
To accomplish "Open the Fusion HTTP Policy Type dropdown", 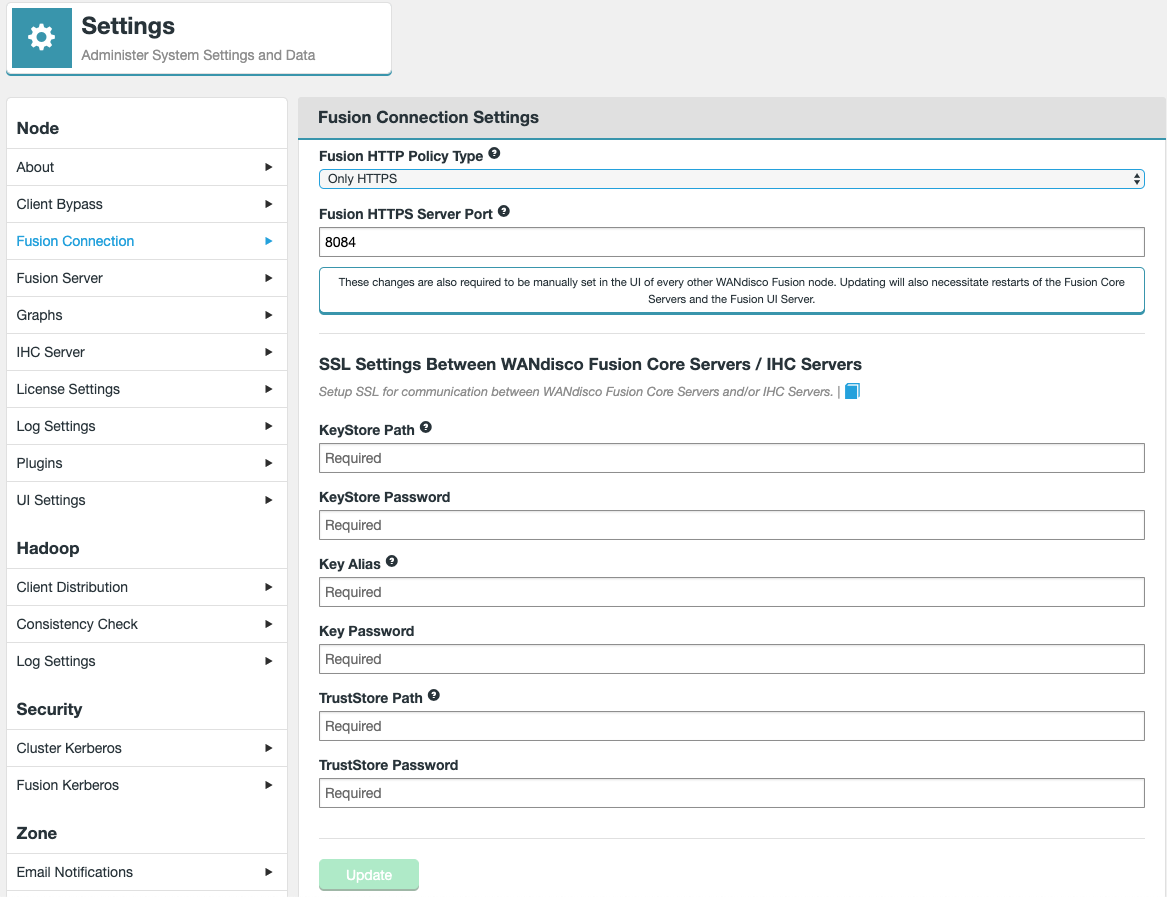I will (731, 178).
